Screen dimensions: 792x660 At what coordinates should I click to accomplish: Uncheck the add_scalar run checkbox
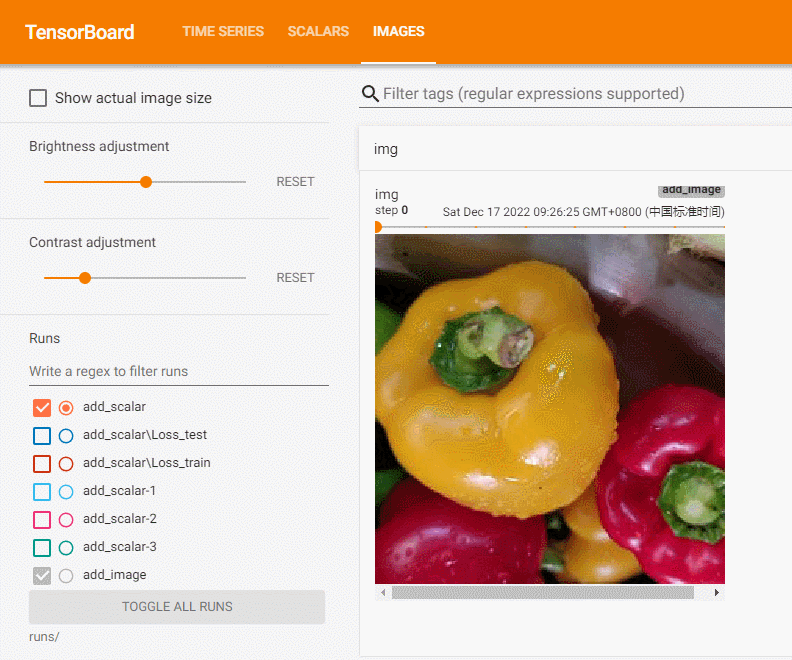(42, 408)
